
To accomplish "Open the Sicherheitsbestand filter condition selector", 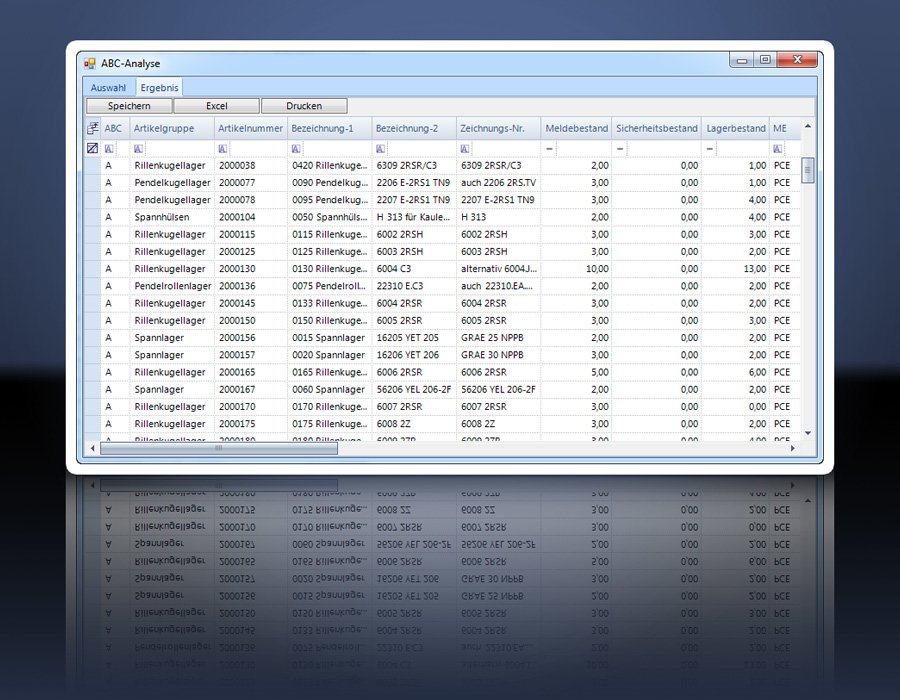I will click(618, 148).
